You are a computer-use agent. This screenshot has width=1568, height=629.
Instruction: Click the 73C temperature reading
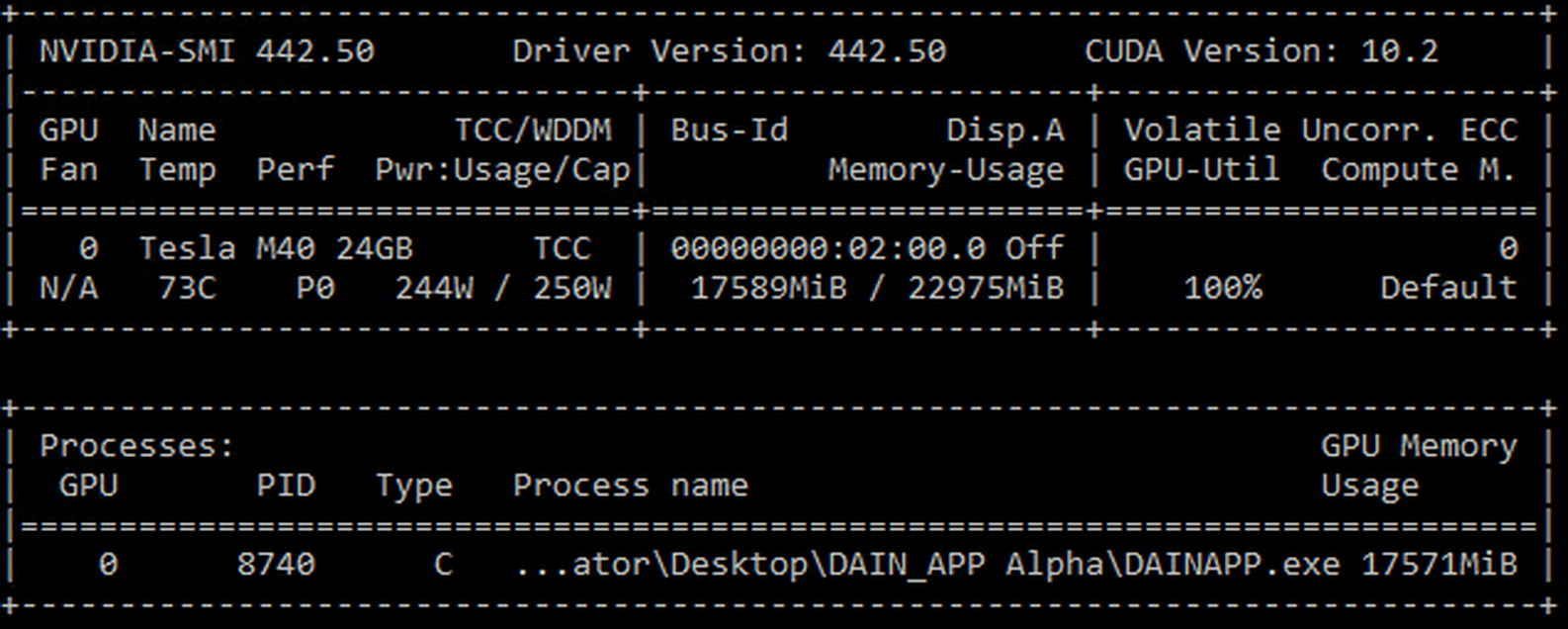coord(187,288)
